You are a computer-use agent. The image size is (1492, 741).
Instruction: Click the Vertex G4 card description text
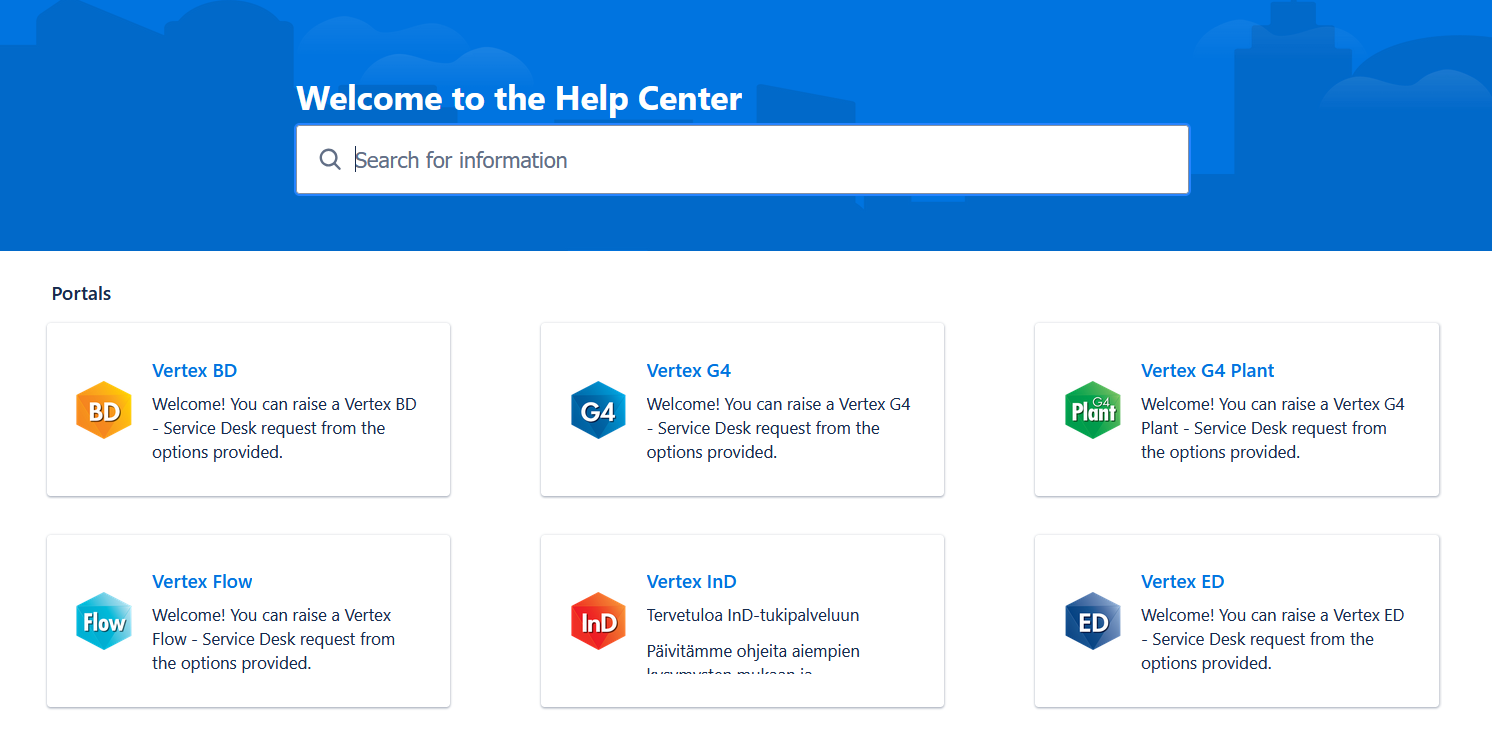coord(777,428)
